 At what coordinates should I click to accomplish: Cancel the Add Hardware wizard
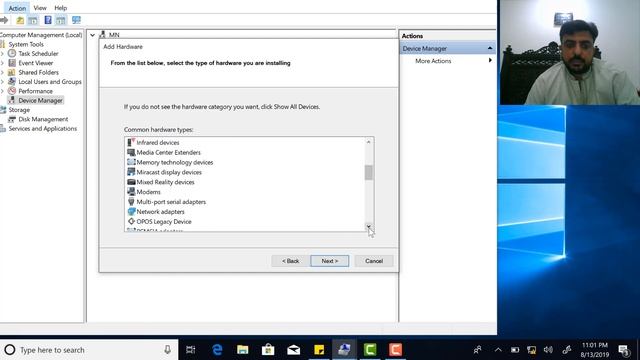374,261
